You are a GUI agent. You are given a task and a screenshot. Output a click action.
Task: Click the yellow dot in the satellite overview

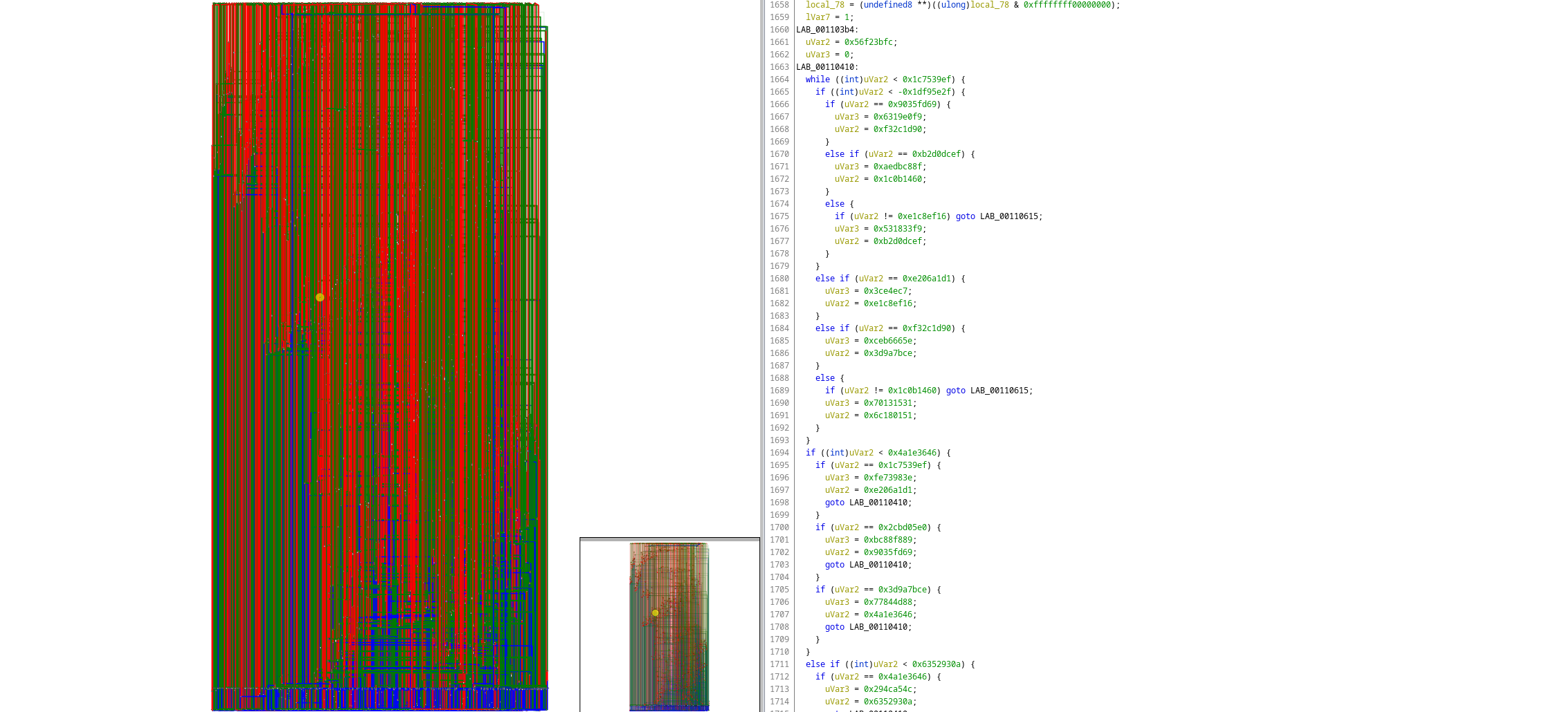[655, 612]
